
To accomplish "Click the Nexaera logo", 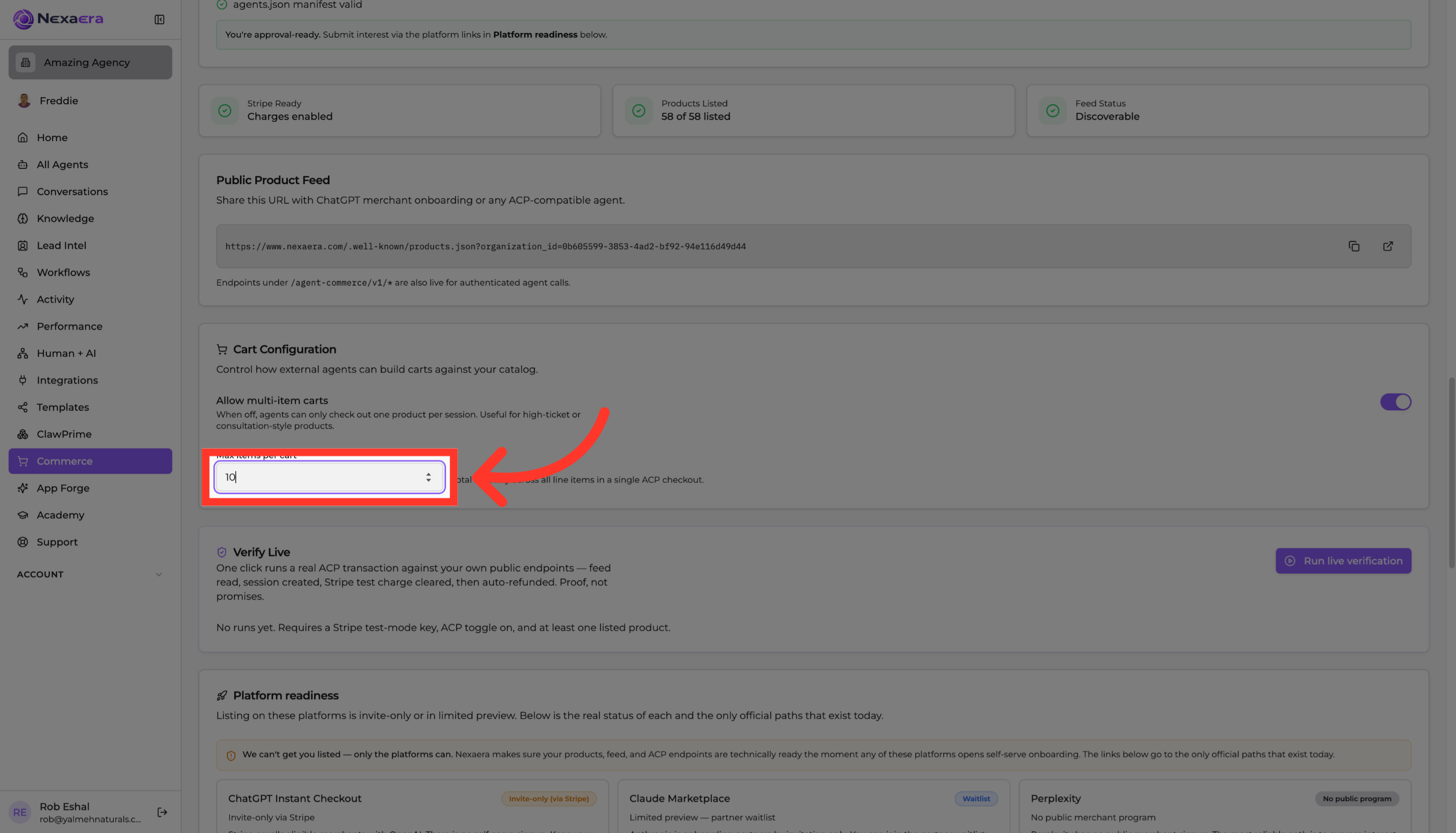I will (58, 19).
